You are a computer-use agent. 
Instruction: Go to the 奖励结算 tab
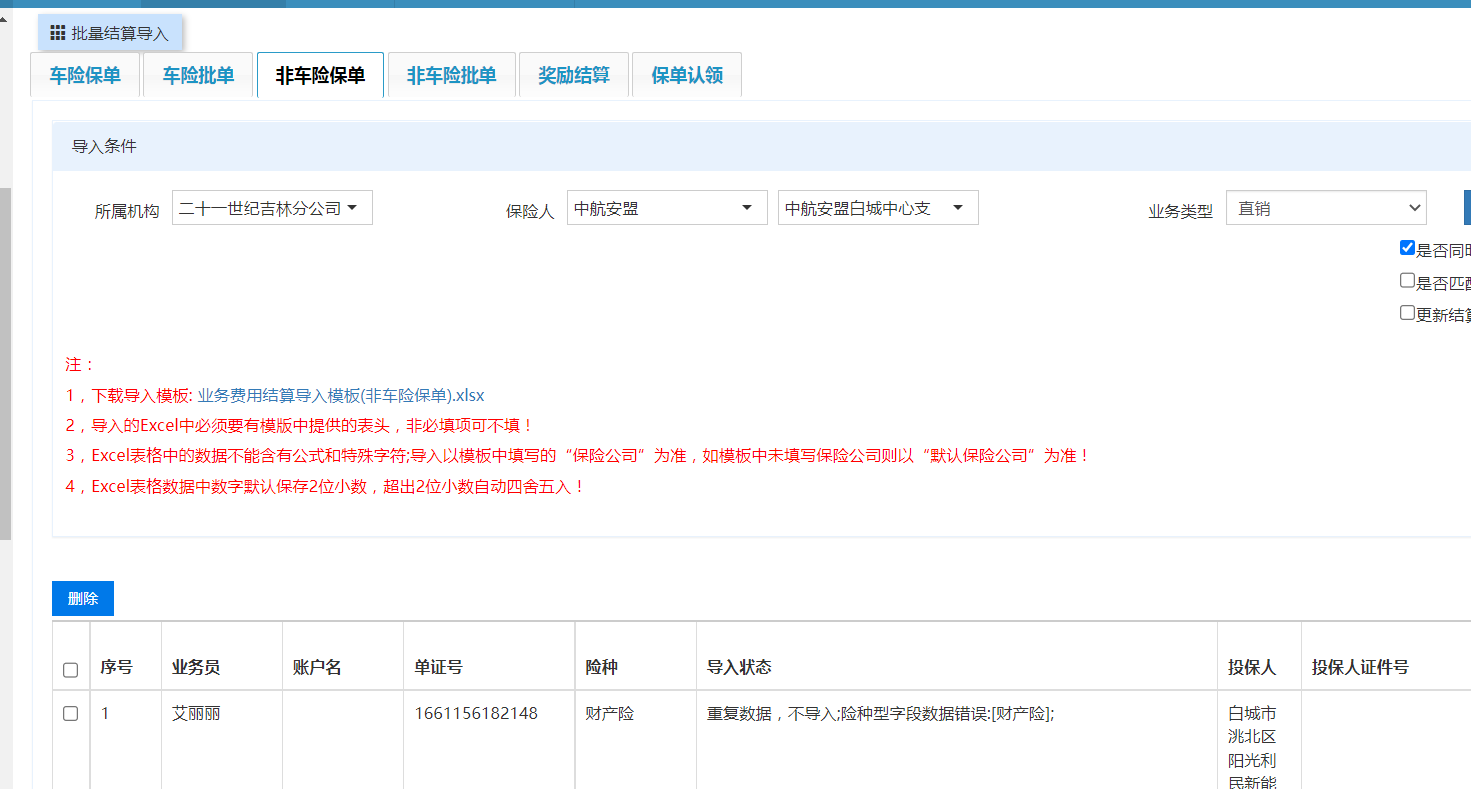pos(573,76)
